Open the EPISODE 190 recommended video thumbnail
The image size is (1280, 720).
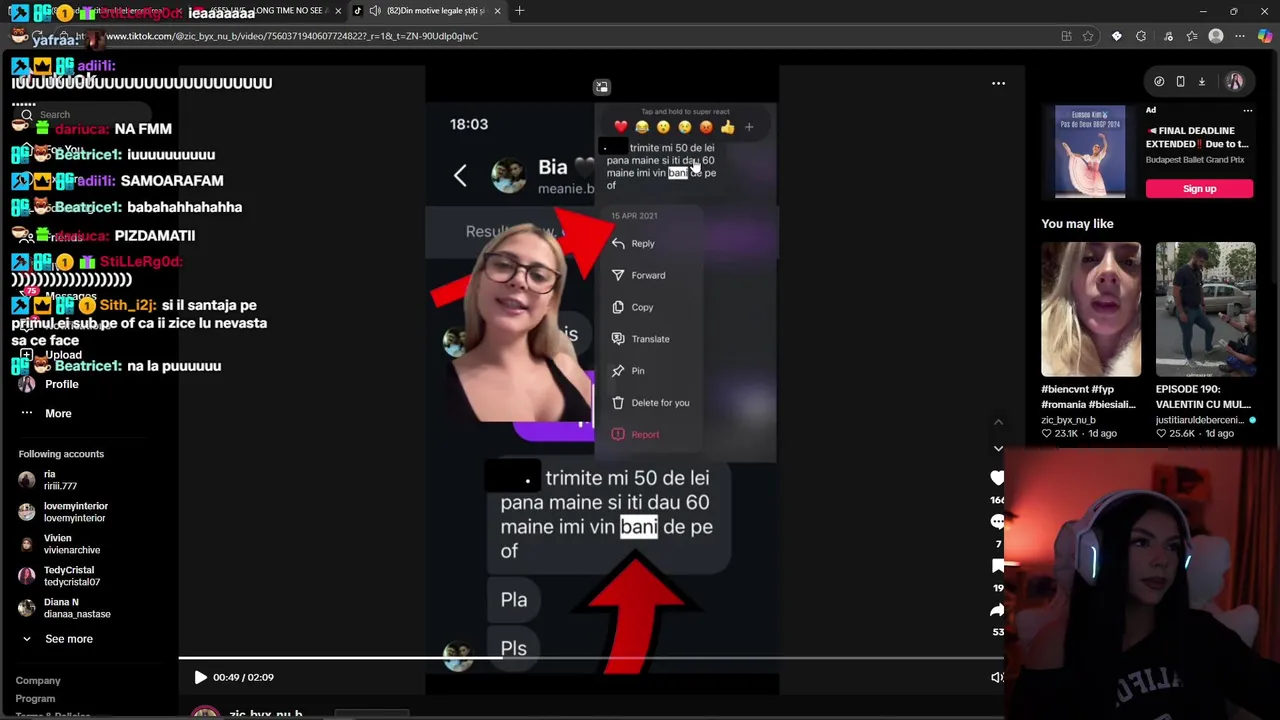click(x=1205, y=309)
